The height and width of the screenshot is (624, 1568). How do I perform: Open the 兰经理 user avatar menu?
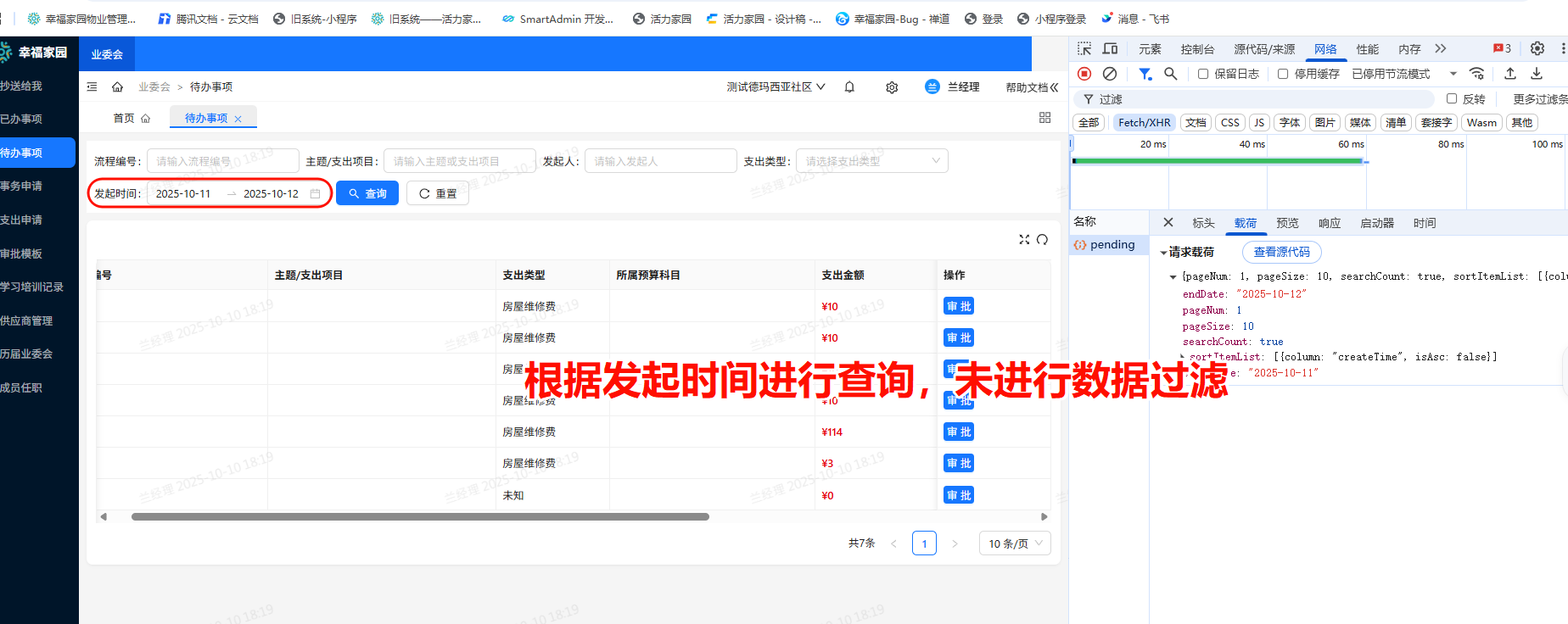tap(951, 86)
